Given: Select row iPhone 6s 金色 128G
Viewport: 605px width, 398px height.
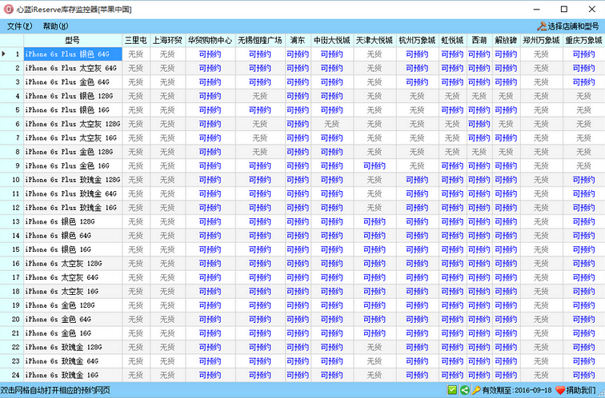Looking at the screenshot, I should pyautogui.click(x=73, y=305).
